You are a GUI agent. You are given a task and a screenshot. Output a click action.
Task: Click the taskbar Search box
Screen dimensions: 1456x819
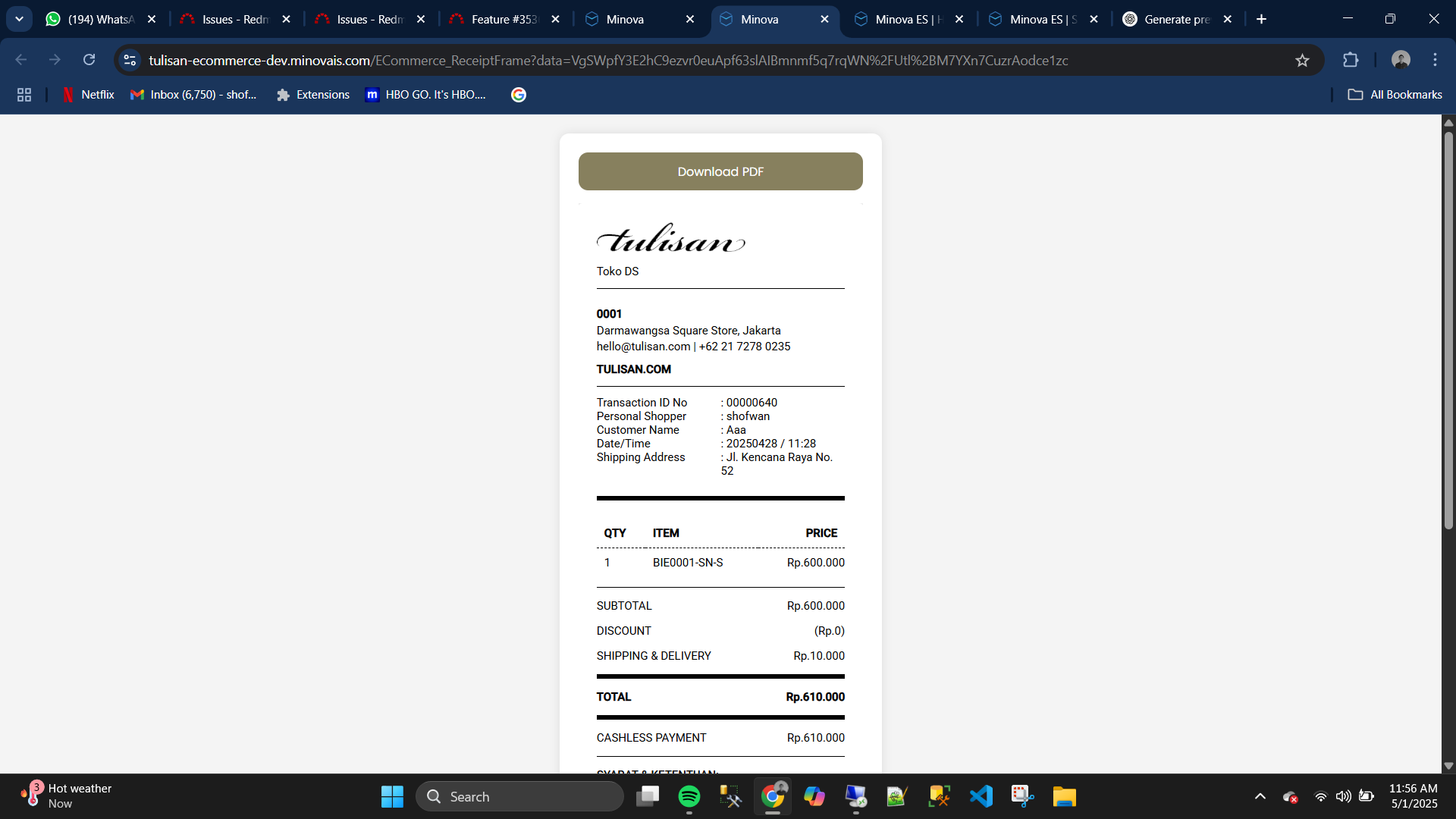pyautogui.click(x=519, y=796)
